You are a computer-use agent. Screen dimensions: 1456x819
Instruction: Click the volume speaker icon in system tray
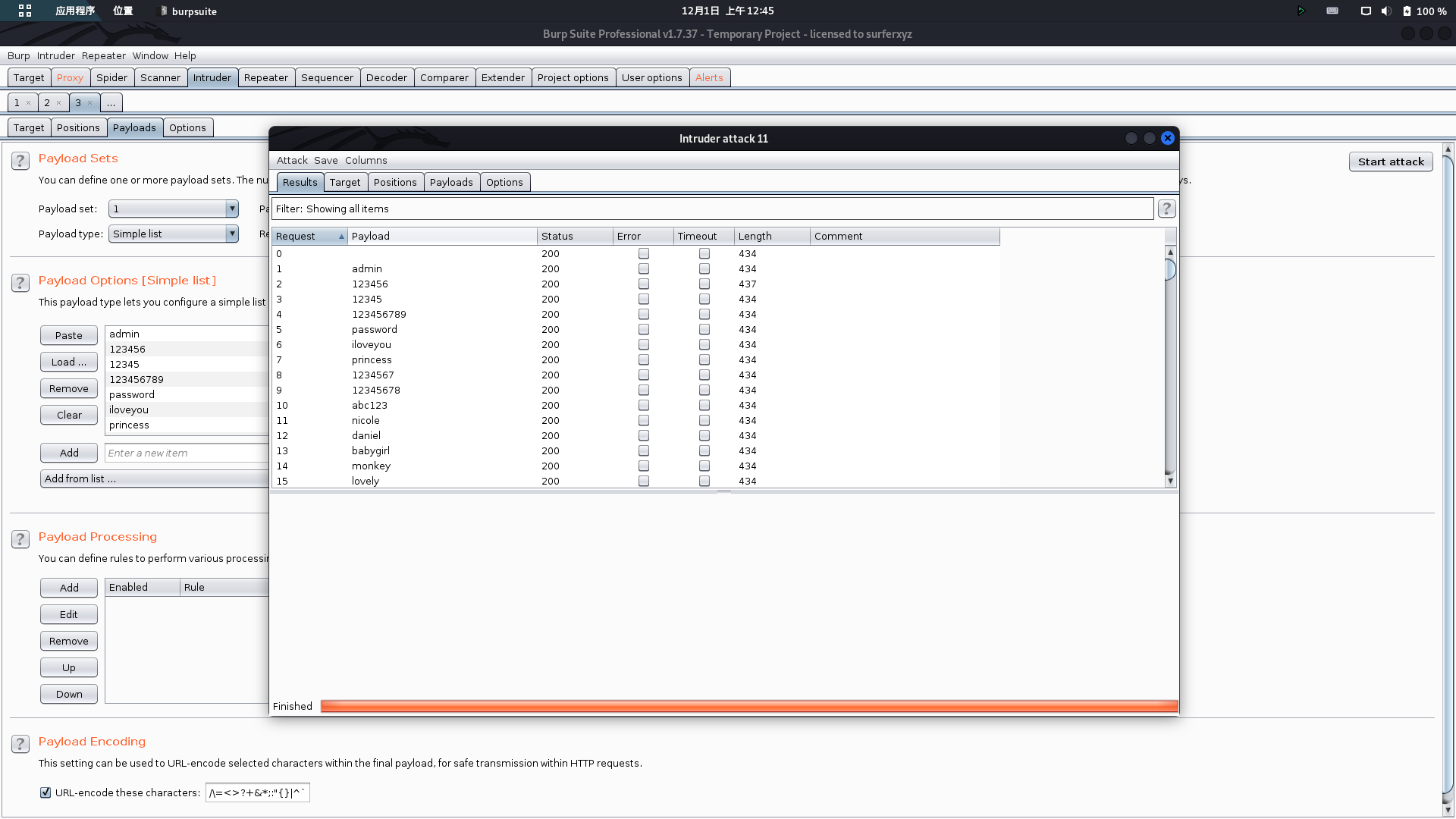1386,11
